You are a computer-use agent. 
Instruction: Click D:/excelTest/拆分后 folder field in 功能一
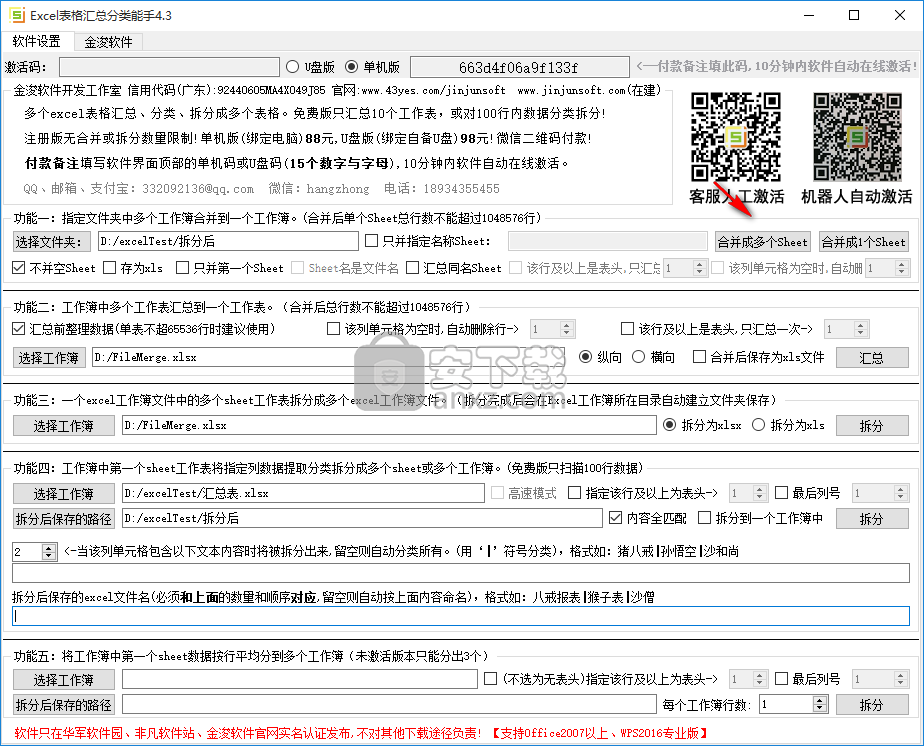(x=228, y=241)
